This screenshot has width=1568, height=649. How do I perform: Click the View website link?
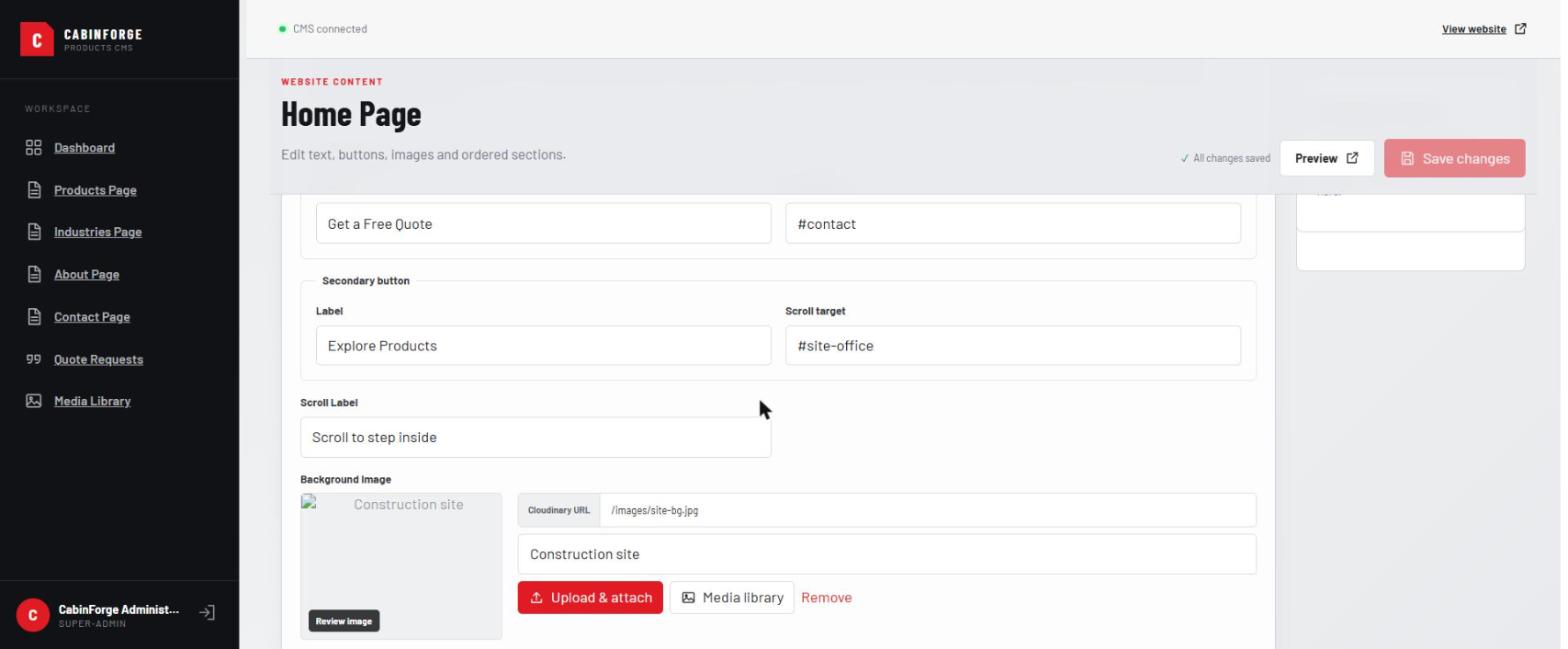1473,29
